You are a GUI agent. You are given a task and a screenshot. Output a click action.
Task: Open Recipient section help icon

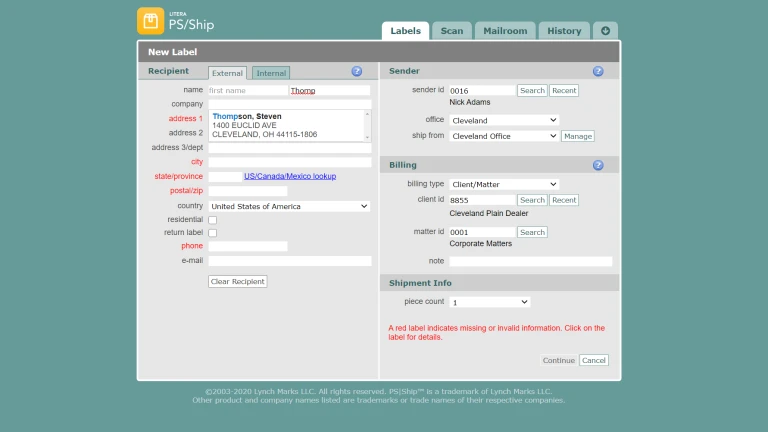pyautogui.click(x=357, y=72)
